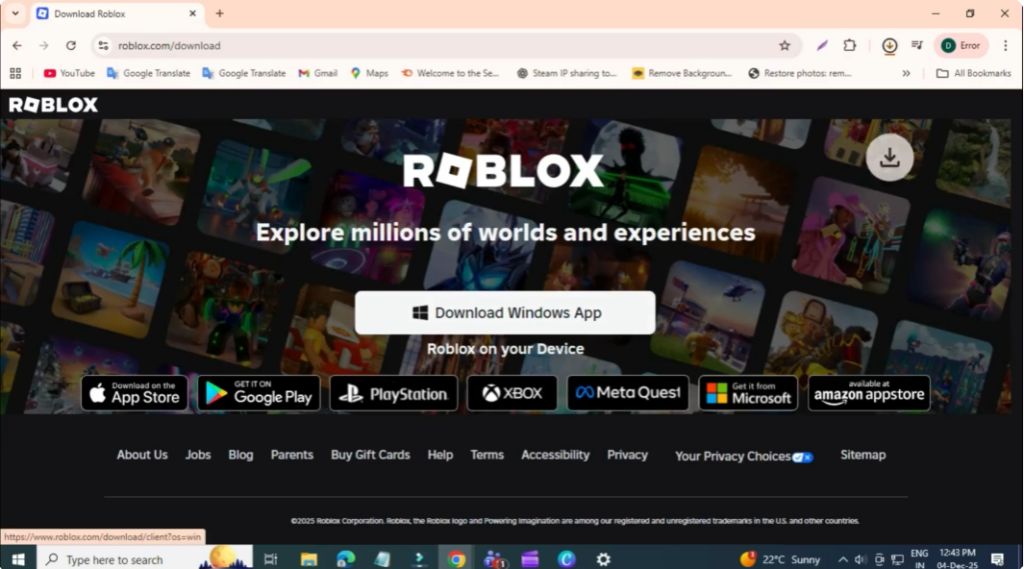Open the media controls icon
The height and width of the screenshot is (569, 1024).
pos(917,46)
